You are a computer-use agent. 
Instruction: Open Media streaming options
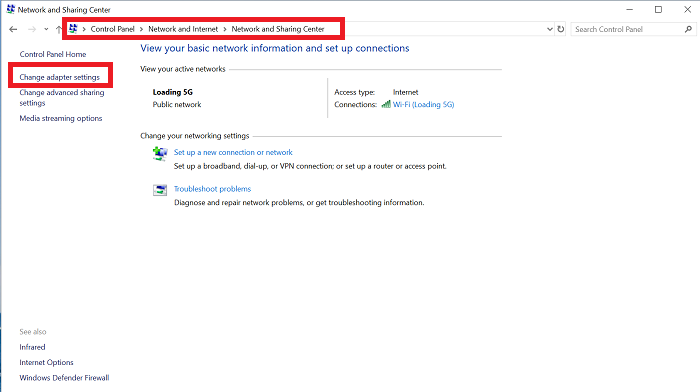[61, 118]
